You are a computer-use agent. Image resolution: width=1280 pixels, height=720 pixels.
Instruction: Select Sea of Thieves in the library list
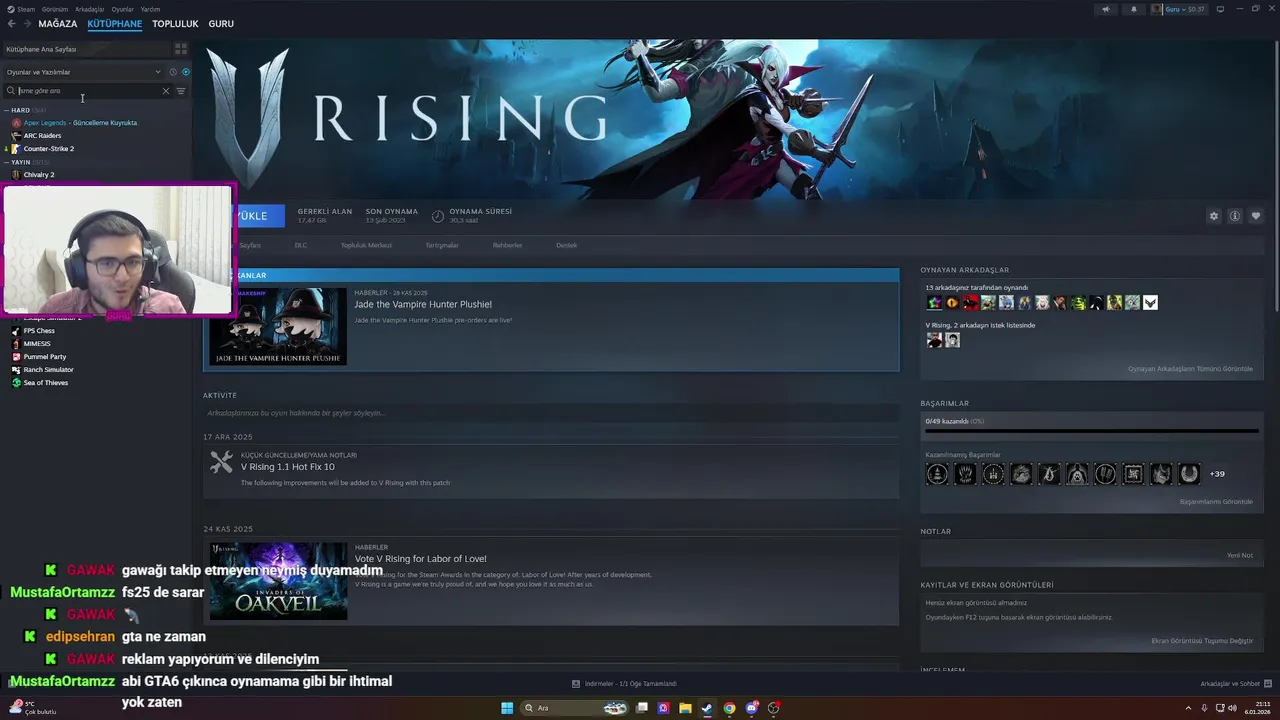[x=46, y=383]
